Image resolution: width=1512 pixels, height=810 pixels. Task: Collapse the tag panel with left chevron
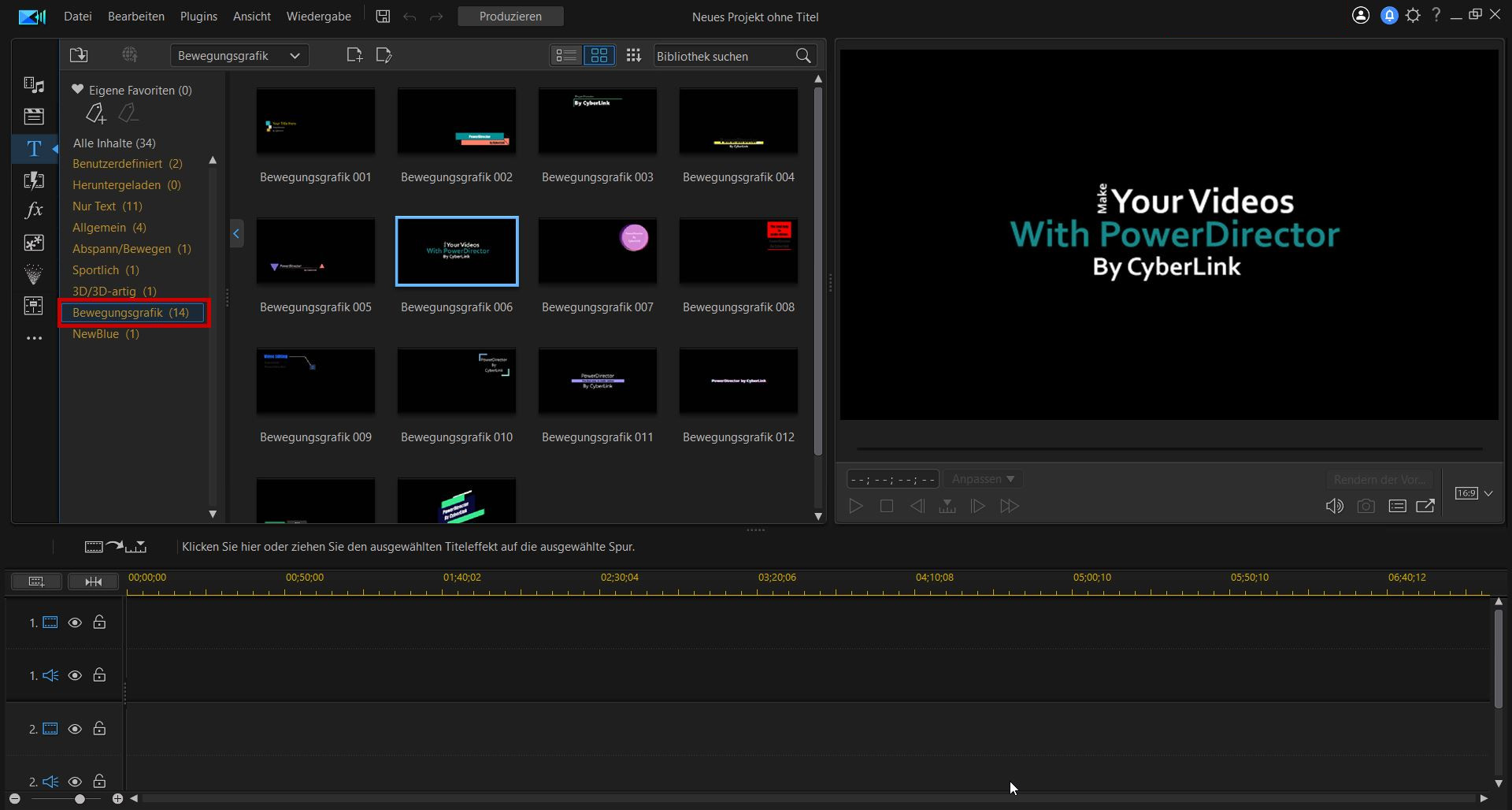point(236,233)
